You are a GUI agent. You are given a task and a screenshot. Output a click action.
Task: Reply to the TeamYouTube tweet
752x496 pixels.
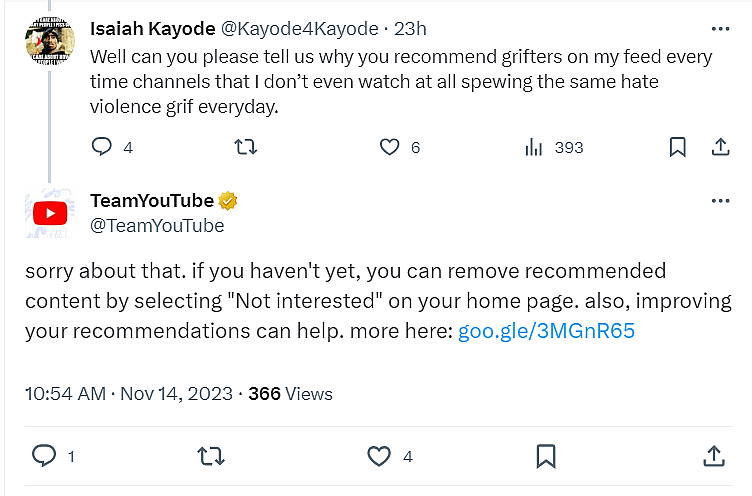[x=44, y=456]
